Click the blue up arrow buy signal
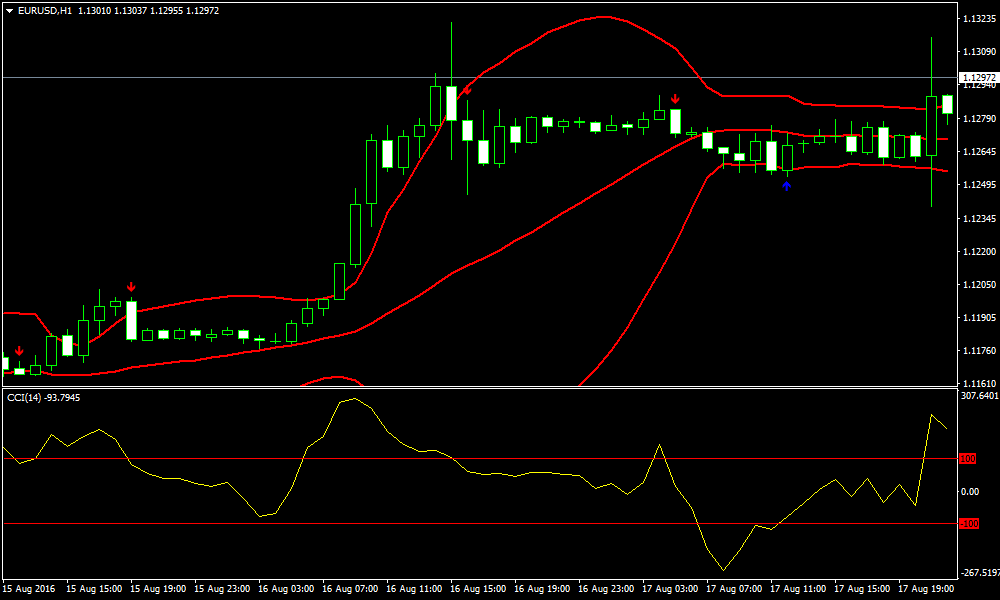The image size is (1000, 600). click(x=787, y=185)
